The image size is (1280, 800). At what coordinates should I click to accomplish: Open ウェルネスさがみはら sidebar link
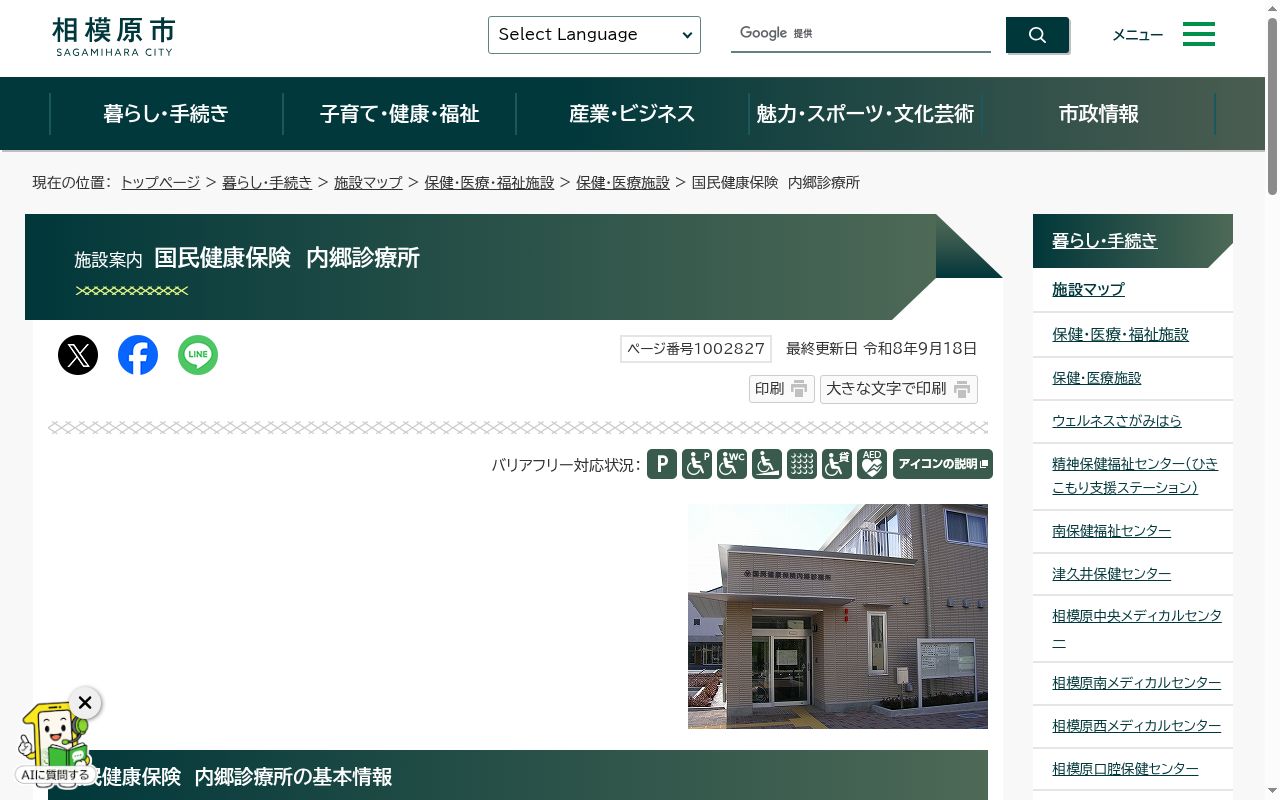click(x=1116, y=421)
